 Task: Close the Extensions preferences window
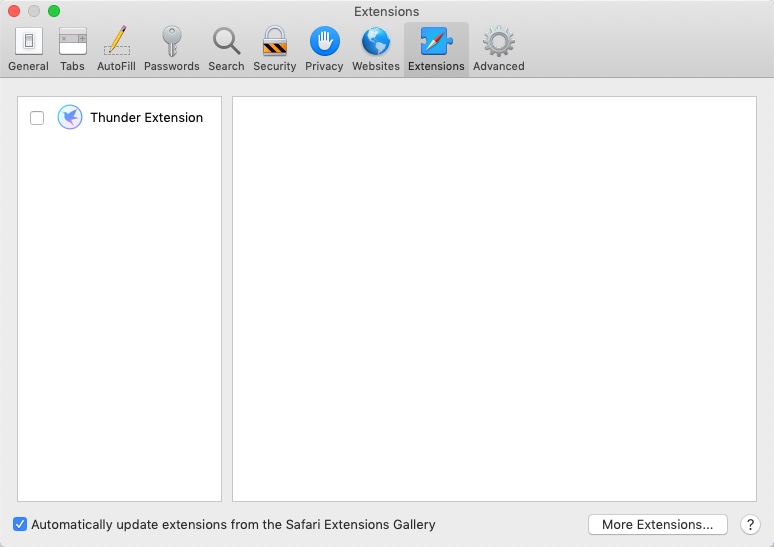click(x=14, y=11)
